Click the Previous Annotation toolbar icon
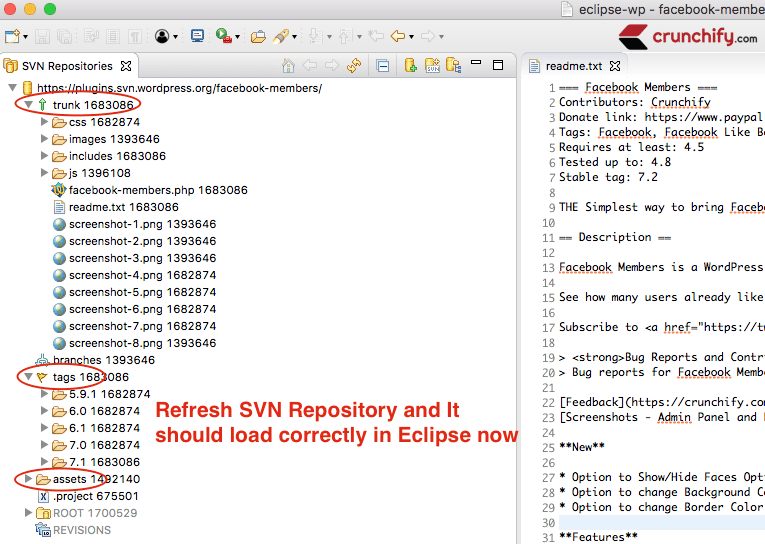The width and height of the screenshot is (765, 544). [345, 36]
